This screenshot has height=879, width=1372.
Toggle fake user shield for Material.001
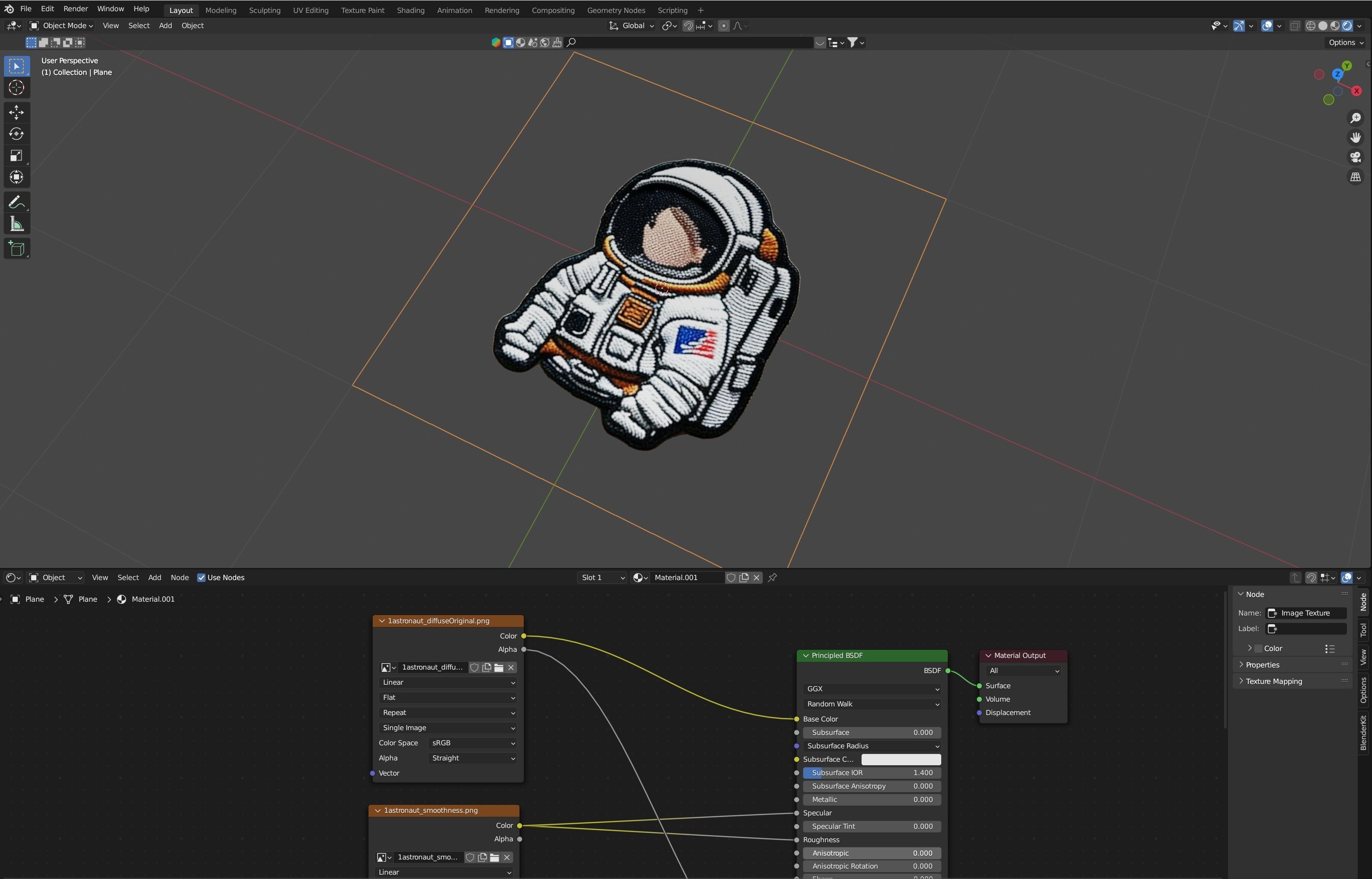pyautogui.click(x=731, y=577)
